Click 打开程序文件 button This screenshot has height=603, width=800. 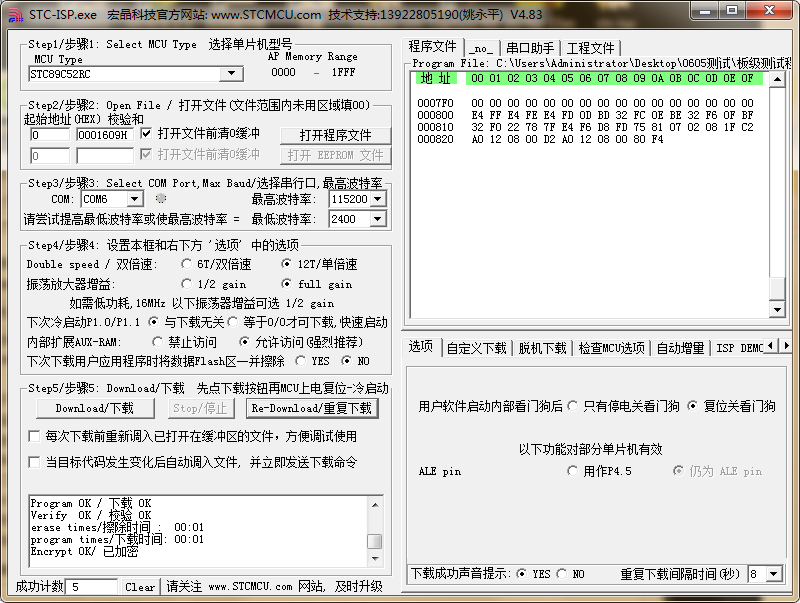[x=335, y=135]
